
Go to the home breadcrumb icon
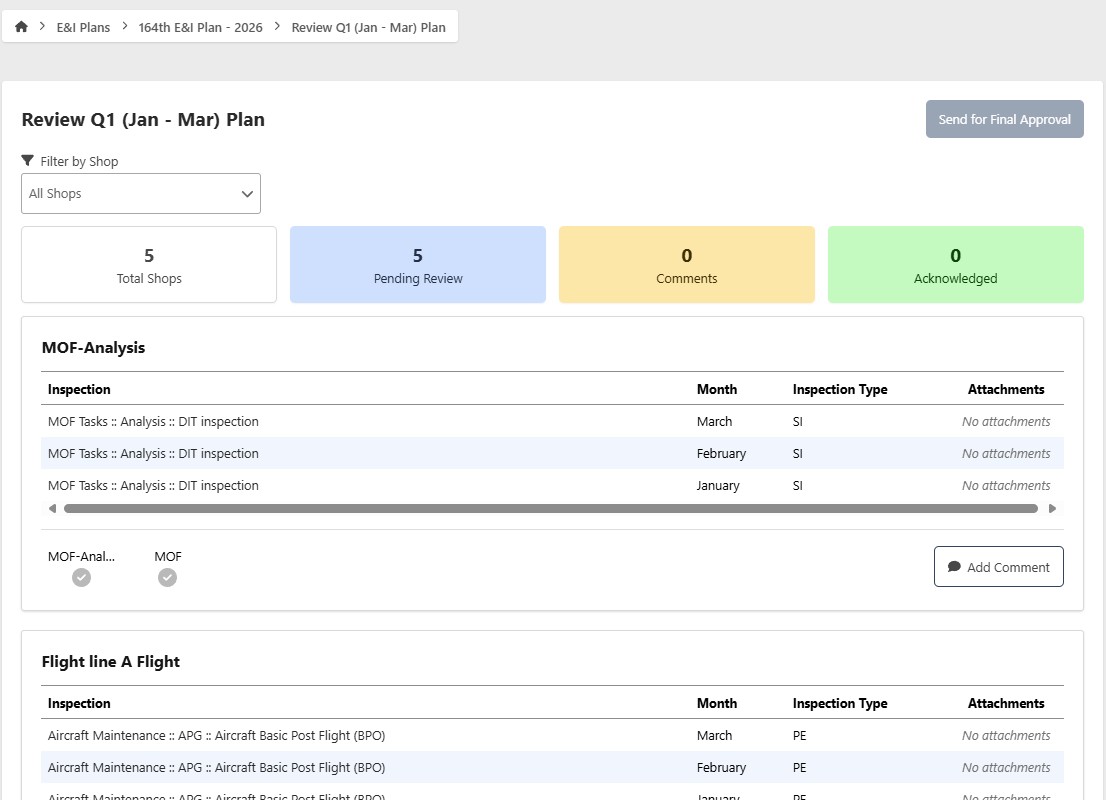[x=21, y=27]
